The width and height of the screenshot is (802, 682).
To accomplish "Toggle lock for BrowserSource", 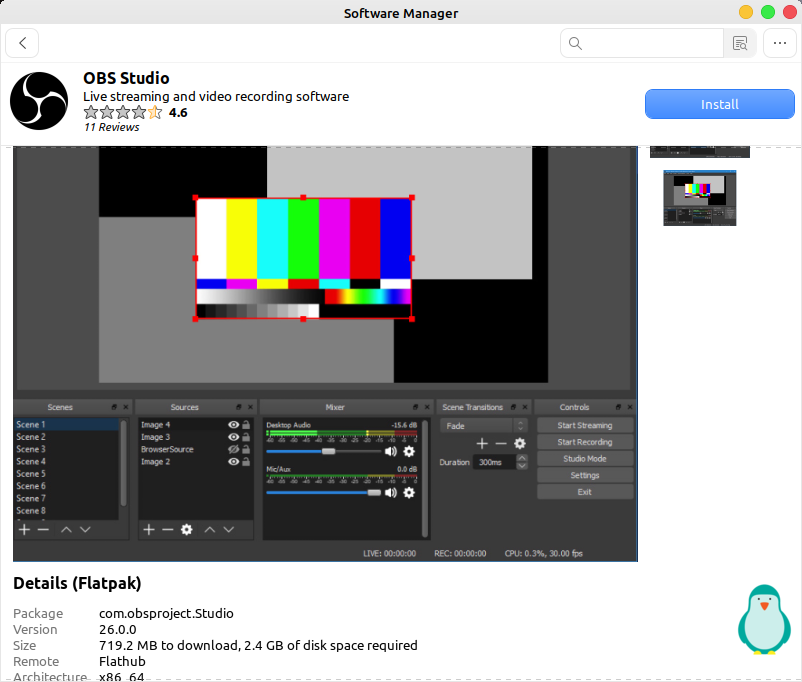I will (246, 449).
